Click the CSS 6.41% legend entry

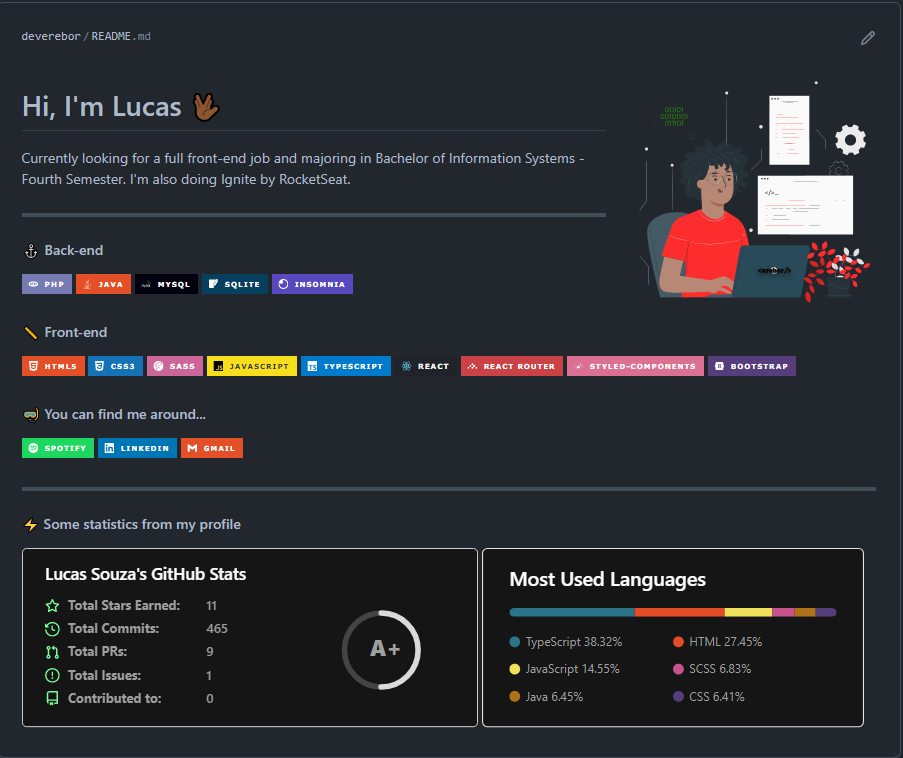tap(709, 696)
